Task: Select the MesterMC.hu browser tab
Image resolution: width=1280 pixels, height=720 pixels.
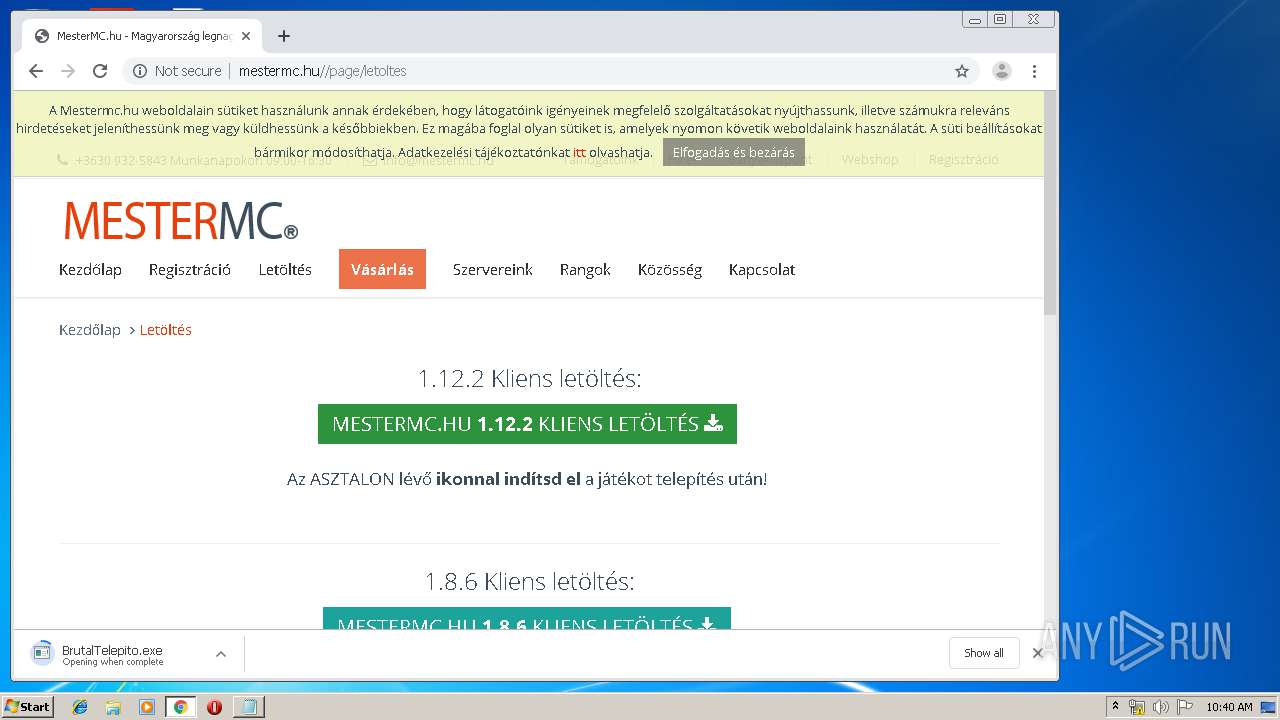Action: (x=142, y=36)
